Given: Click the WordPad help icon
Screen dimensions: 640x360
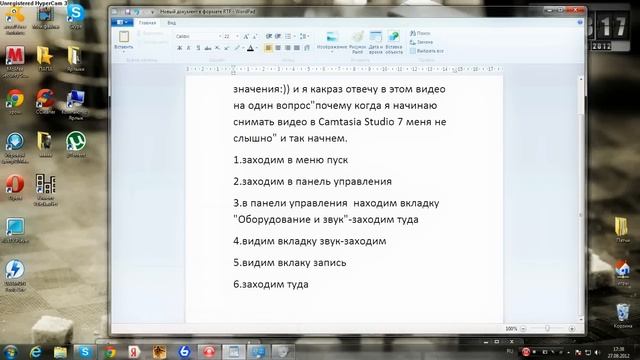Looking at the screenshot, I should click(580, 22).
